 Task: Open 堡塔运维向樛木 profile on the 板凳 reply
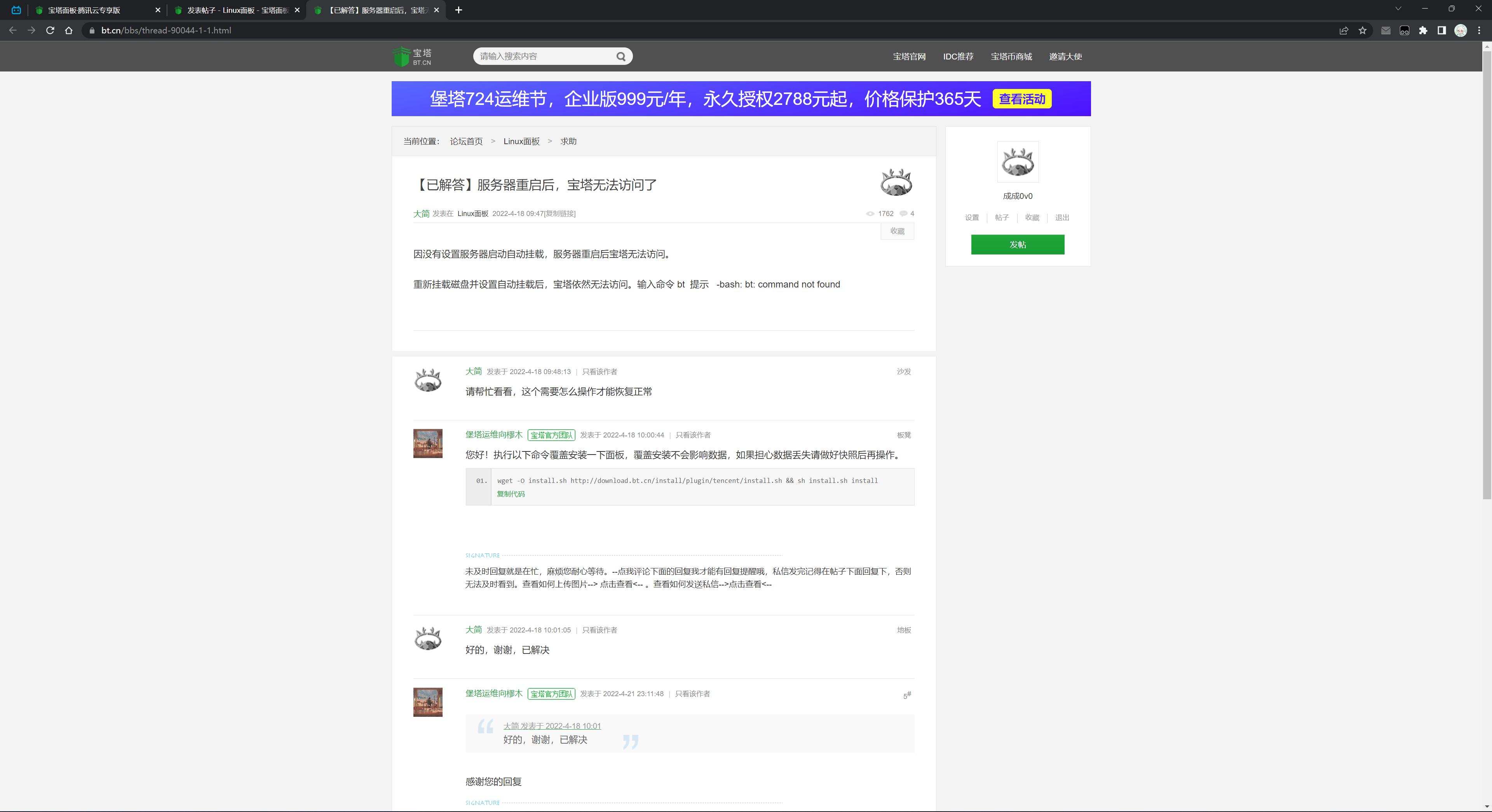pyautogui.click(x=494, y=434)
